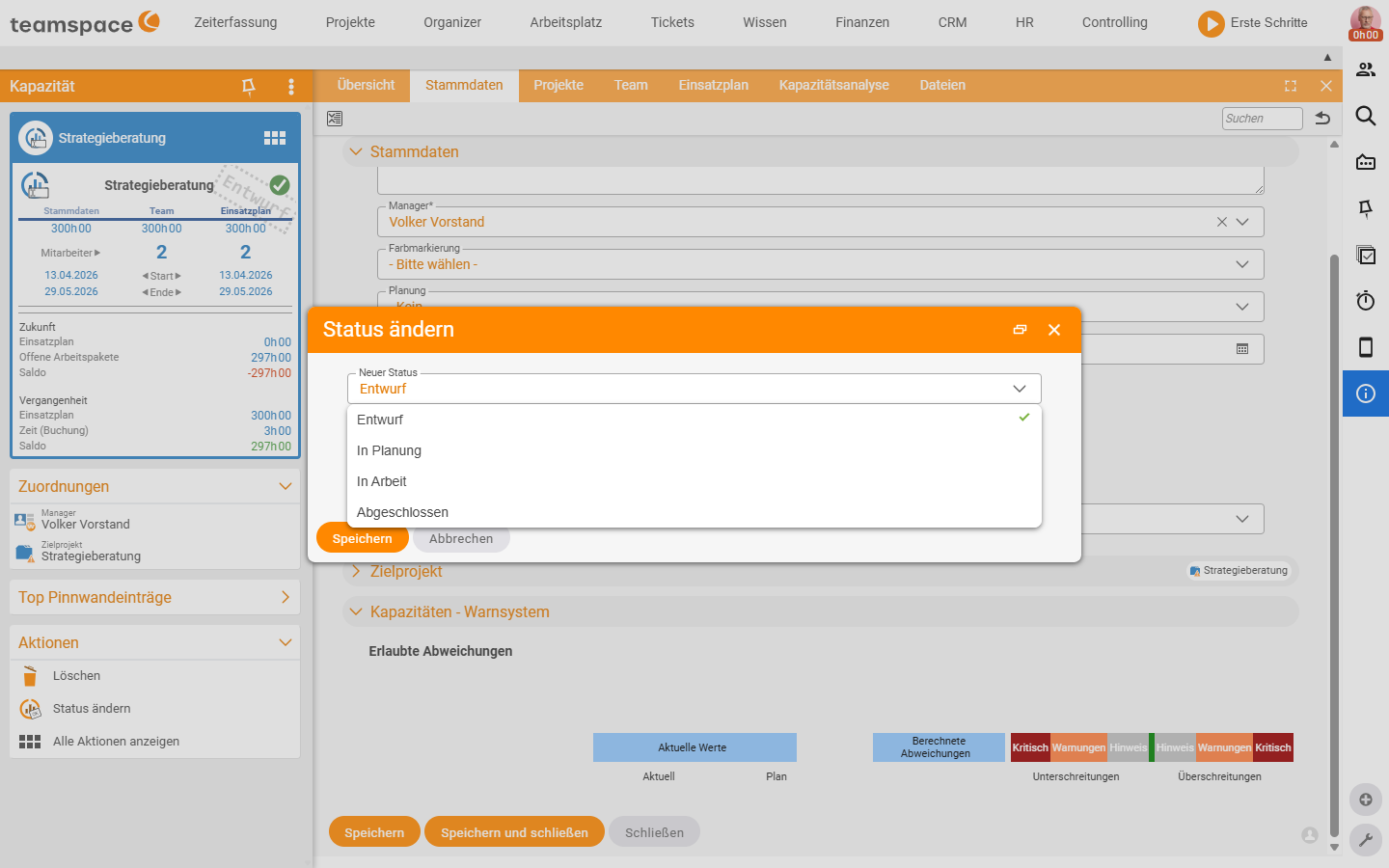This screenshot has height=868, width=1389.
Task: Click Speichern und schließen button
Action: click(514, 832)
